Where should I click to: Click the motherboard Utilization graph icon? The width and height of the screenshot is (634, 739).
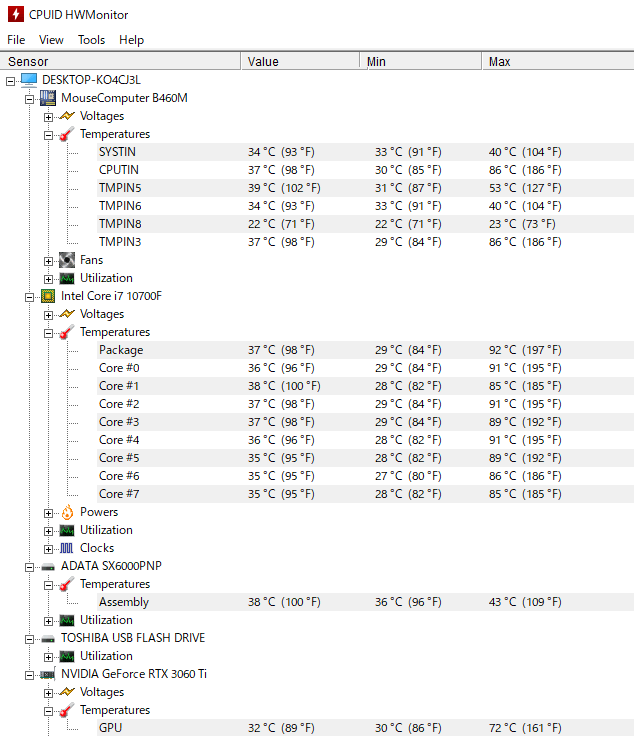(67, 278)
